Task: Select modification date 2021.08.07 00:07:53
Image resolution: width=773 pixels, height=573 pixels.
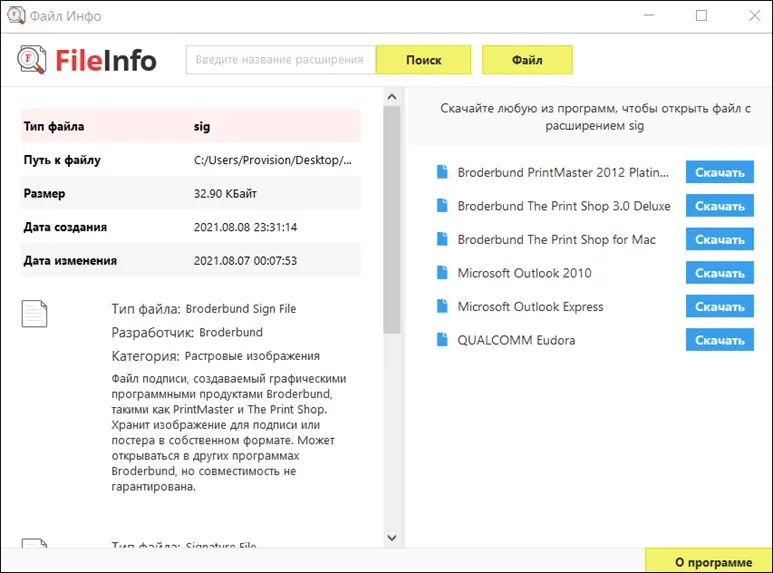Action: [246, 260]
